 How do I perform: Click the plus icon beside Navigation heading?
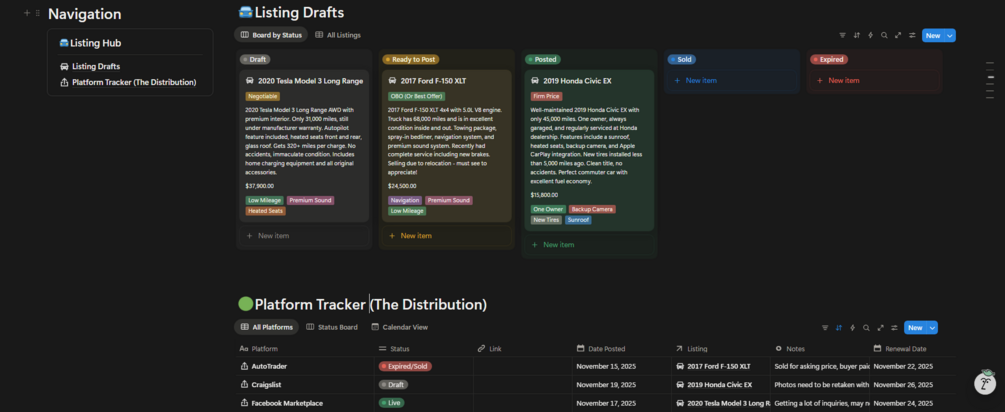click(27, 13)
